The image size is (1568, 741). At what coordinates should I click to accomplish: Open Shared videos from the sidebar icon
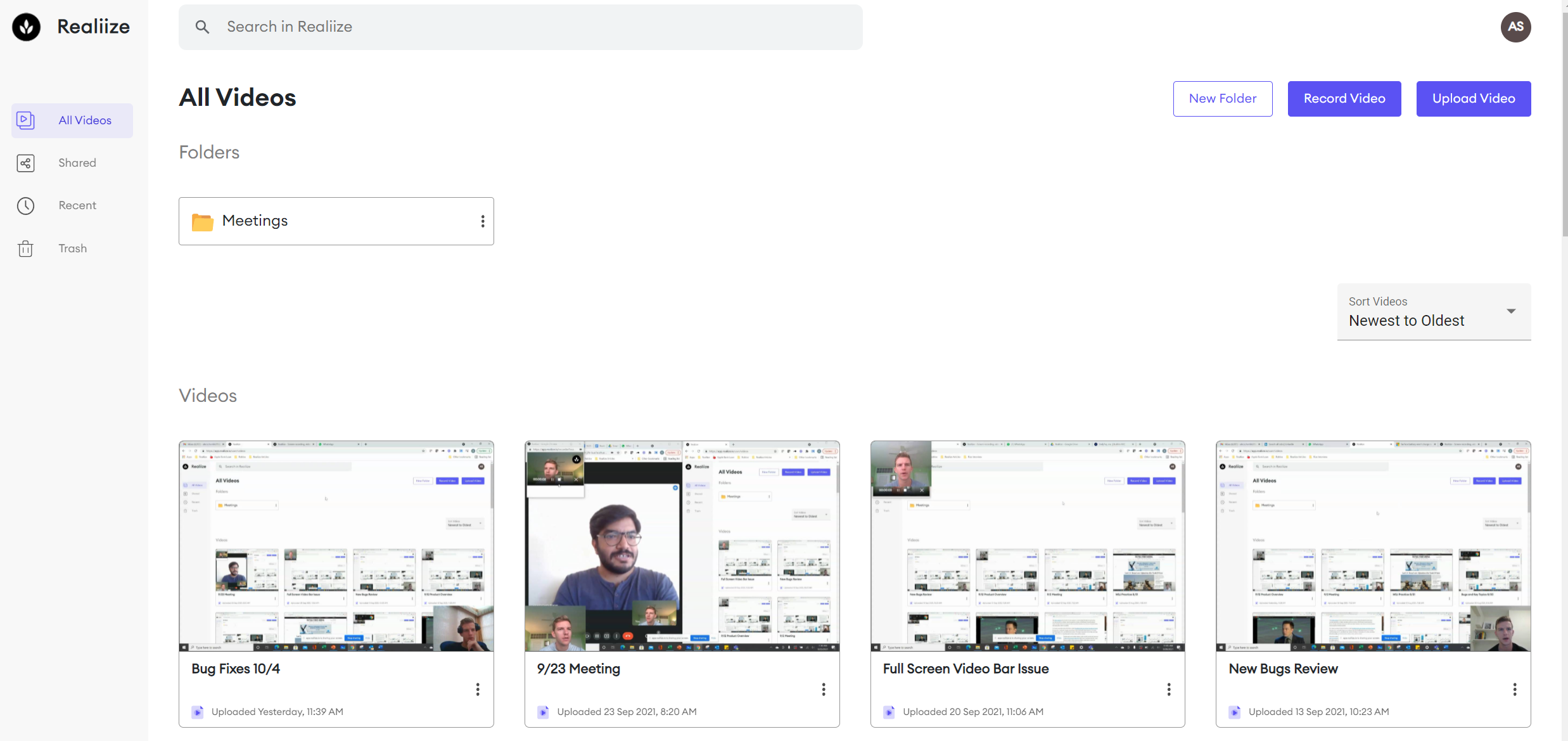25,163
